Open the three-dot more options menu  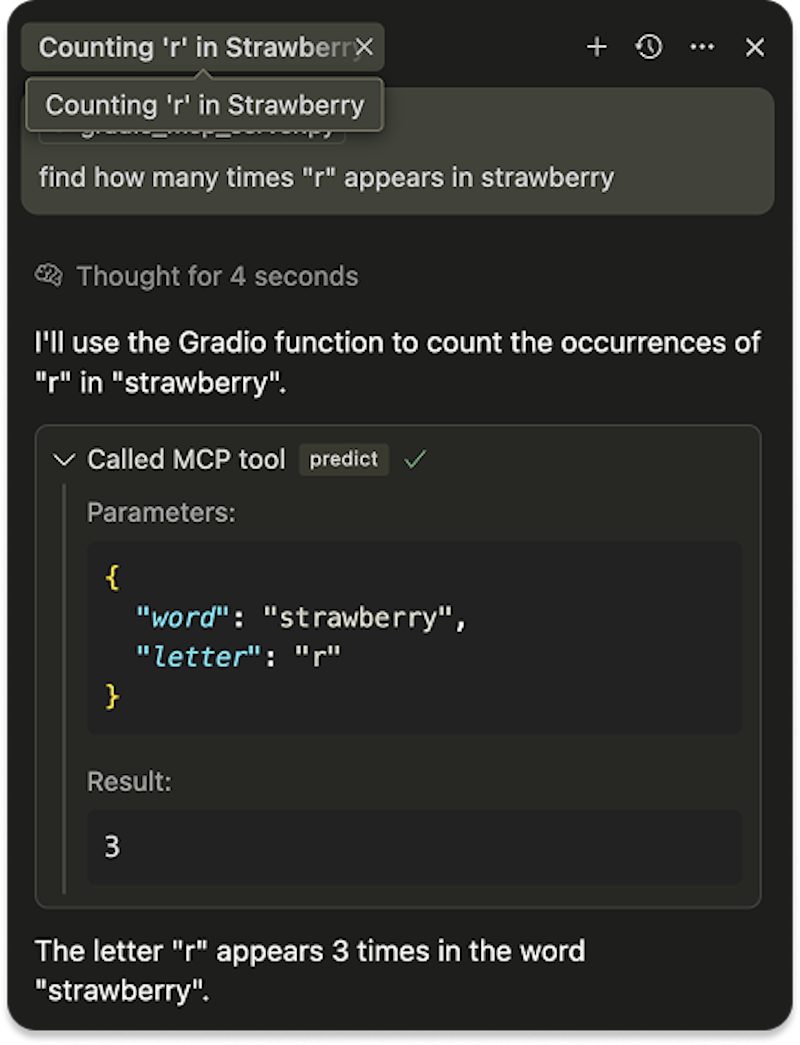703,47
